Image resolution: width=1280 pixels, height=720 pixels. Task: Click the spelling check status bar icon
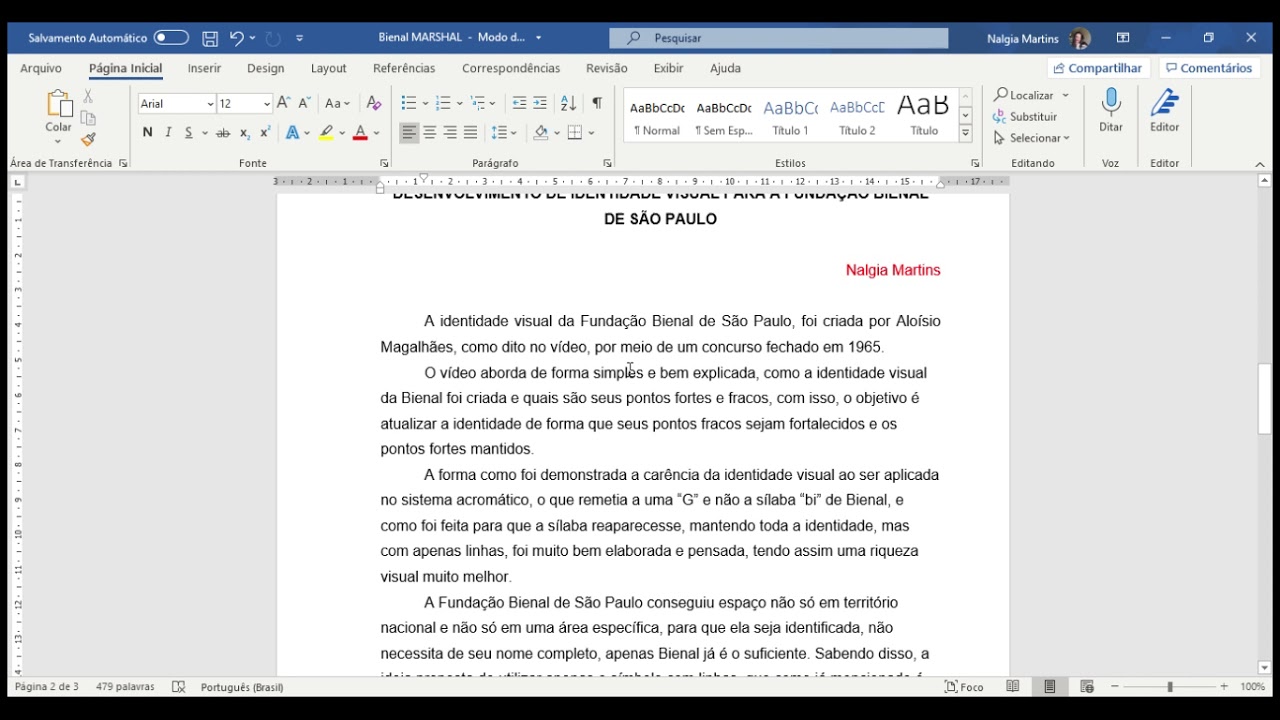[x=179, y=687]
